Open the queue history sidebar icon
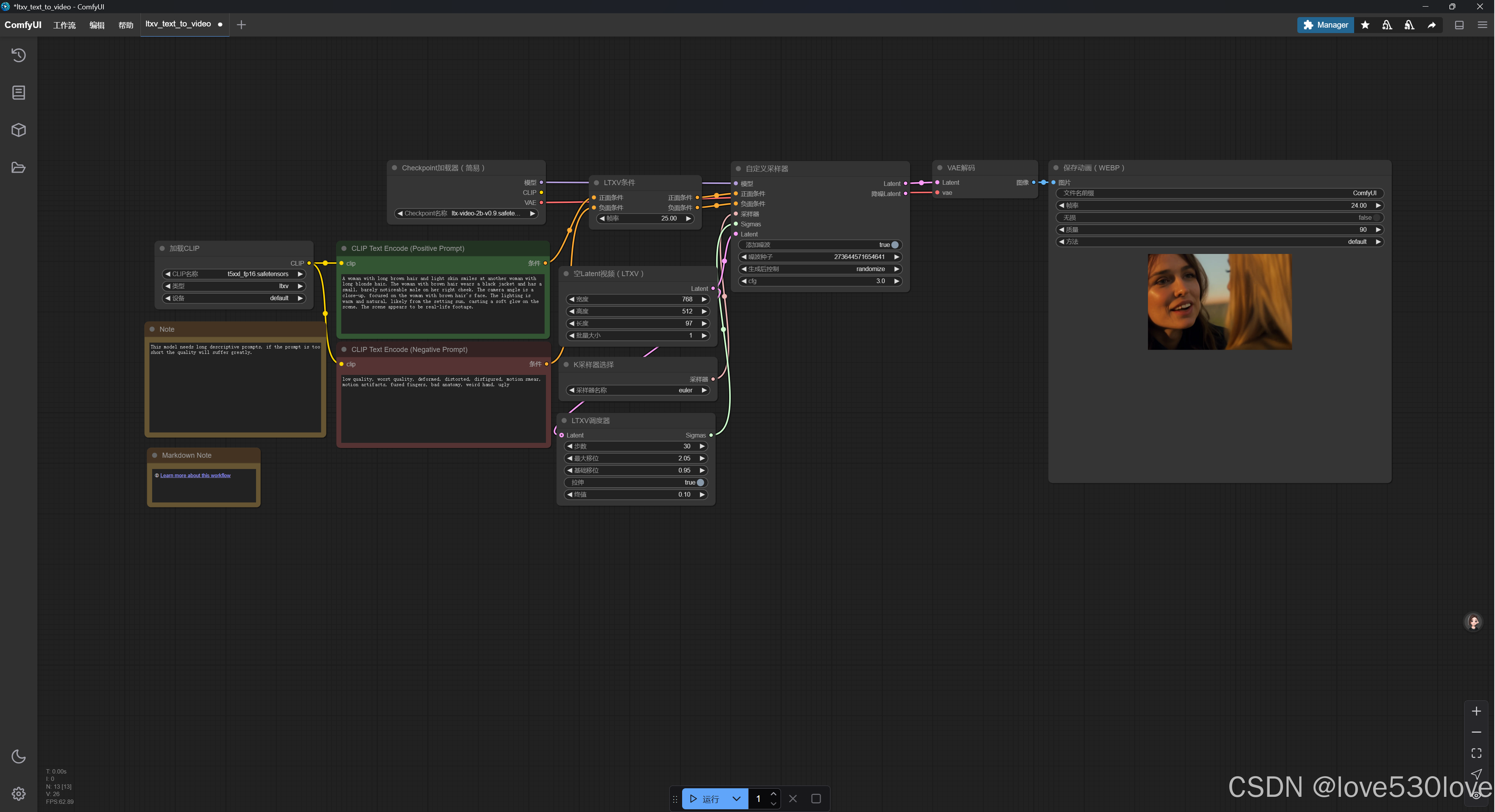The height and width of the screenshot is (812, 1495). pyautogui.click(x=19, y=55)
